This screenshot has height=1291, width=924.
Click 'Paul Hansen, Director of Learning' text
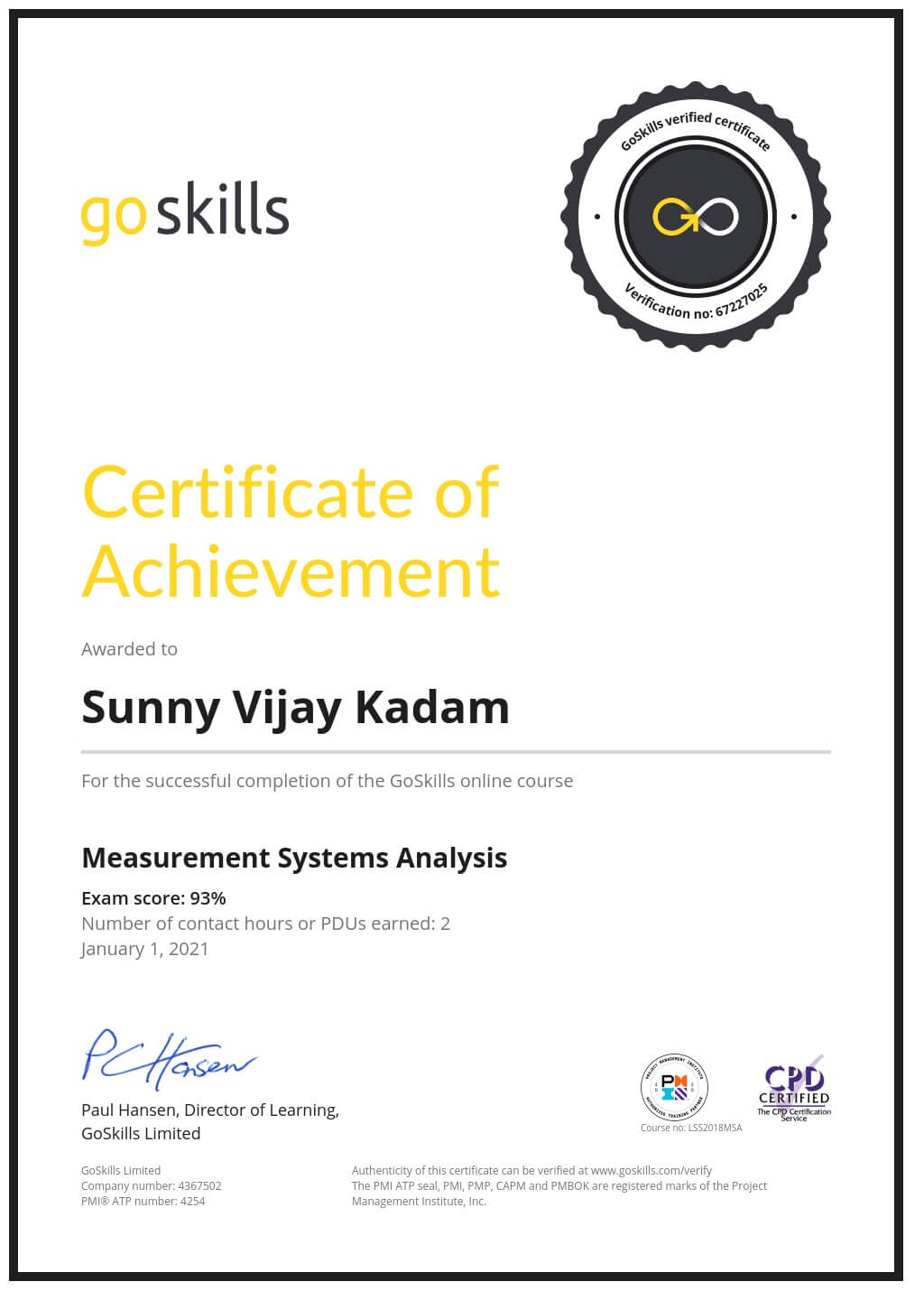tap(209, 1110)
